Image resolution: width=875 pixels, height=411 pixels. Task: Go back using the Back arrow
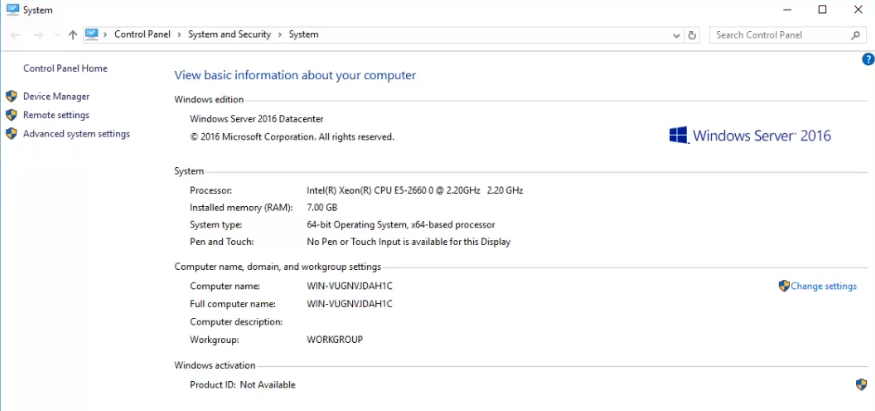(15, 35)
